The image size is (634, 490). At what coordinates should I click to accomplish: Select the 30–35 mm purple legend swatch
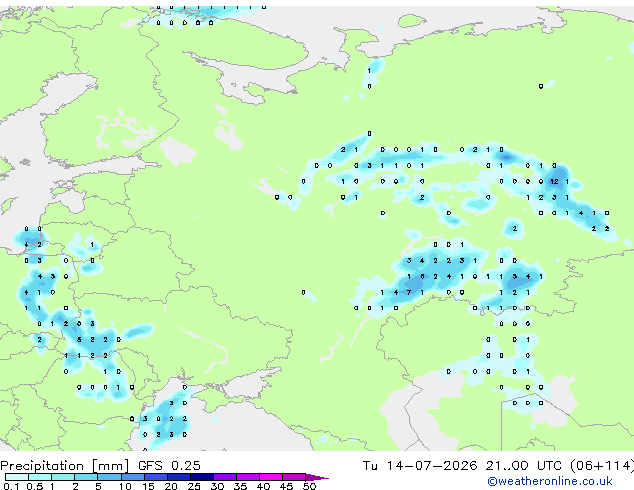pos(224,477)
